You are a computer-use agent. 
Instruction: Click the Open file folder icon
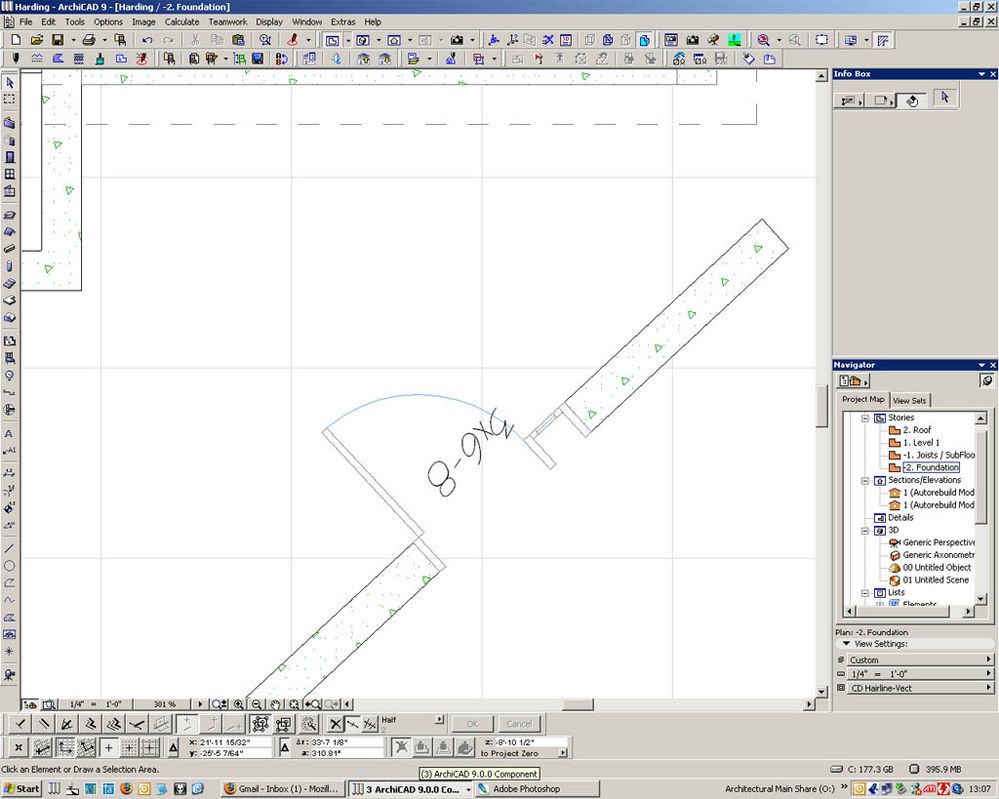tap(37, 40)
